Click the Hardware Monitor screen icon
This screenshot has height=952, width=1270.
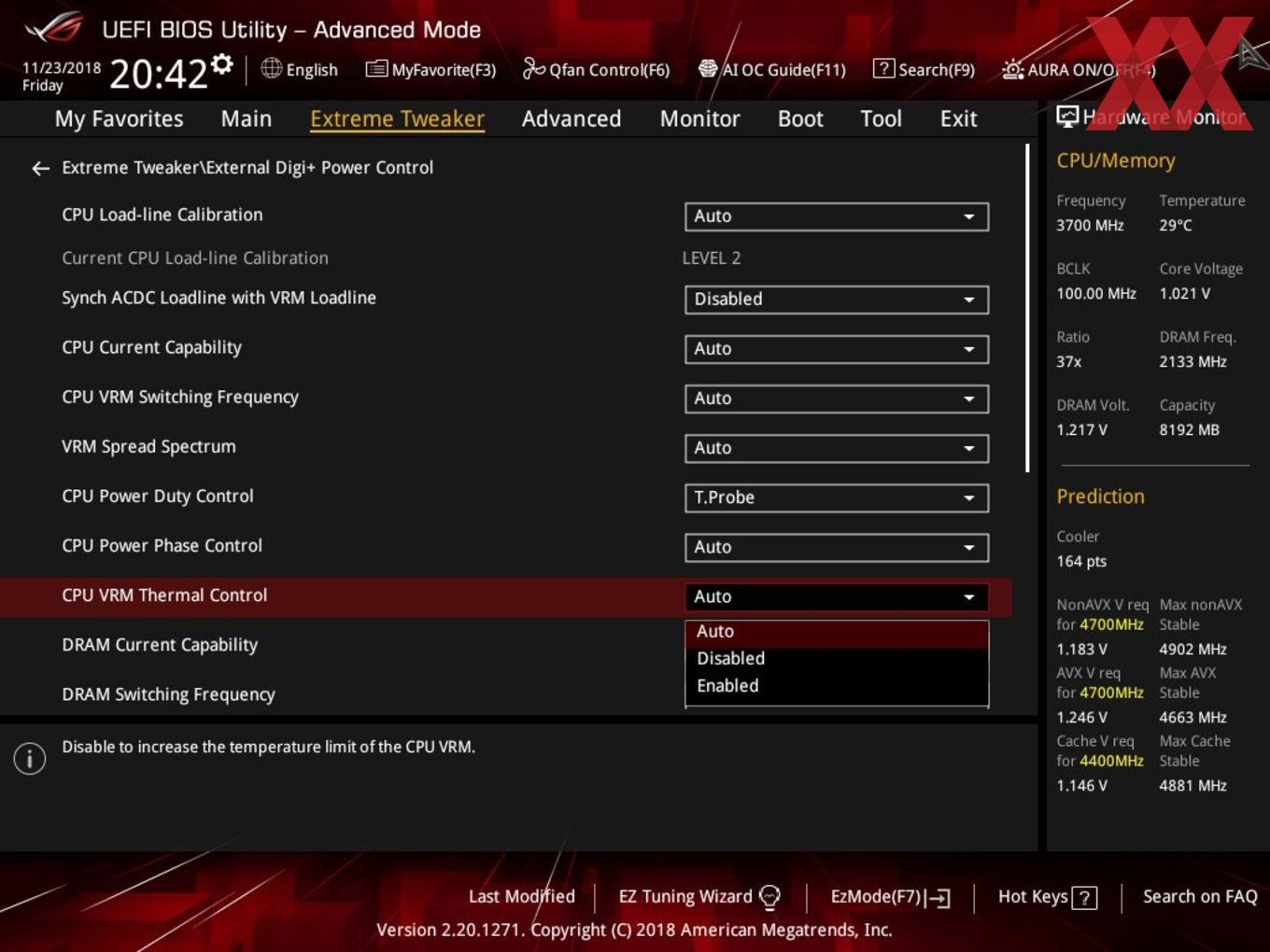pyautogui.click(x=1067, y=117)
